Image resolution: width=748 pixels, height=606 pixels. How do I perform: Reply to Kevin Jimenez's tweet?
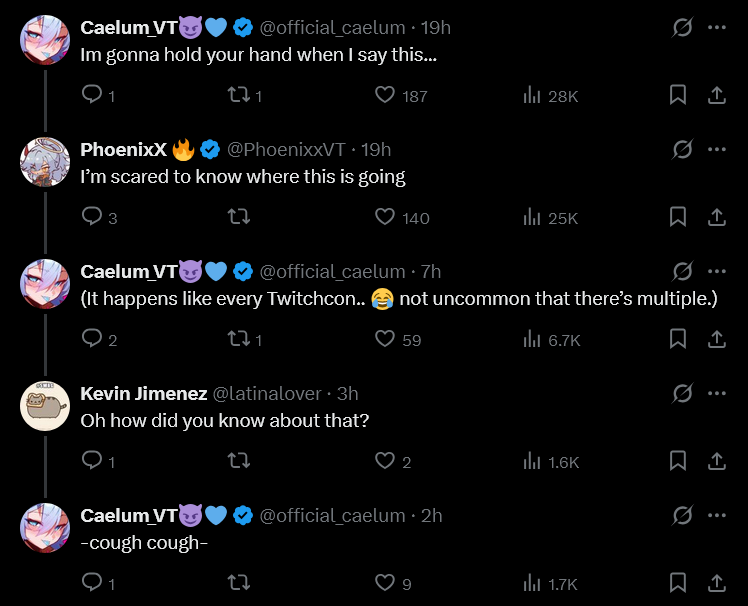92,461
